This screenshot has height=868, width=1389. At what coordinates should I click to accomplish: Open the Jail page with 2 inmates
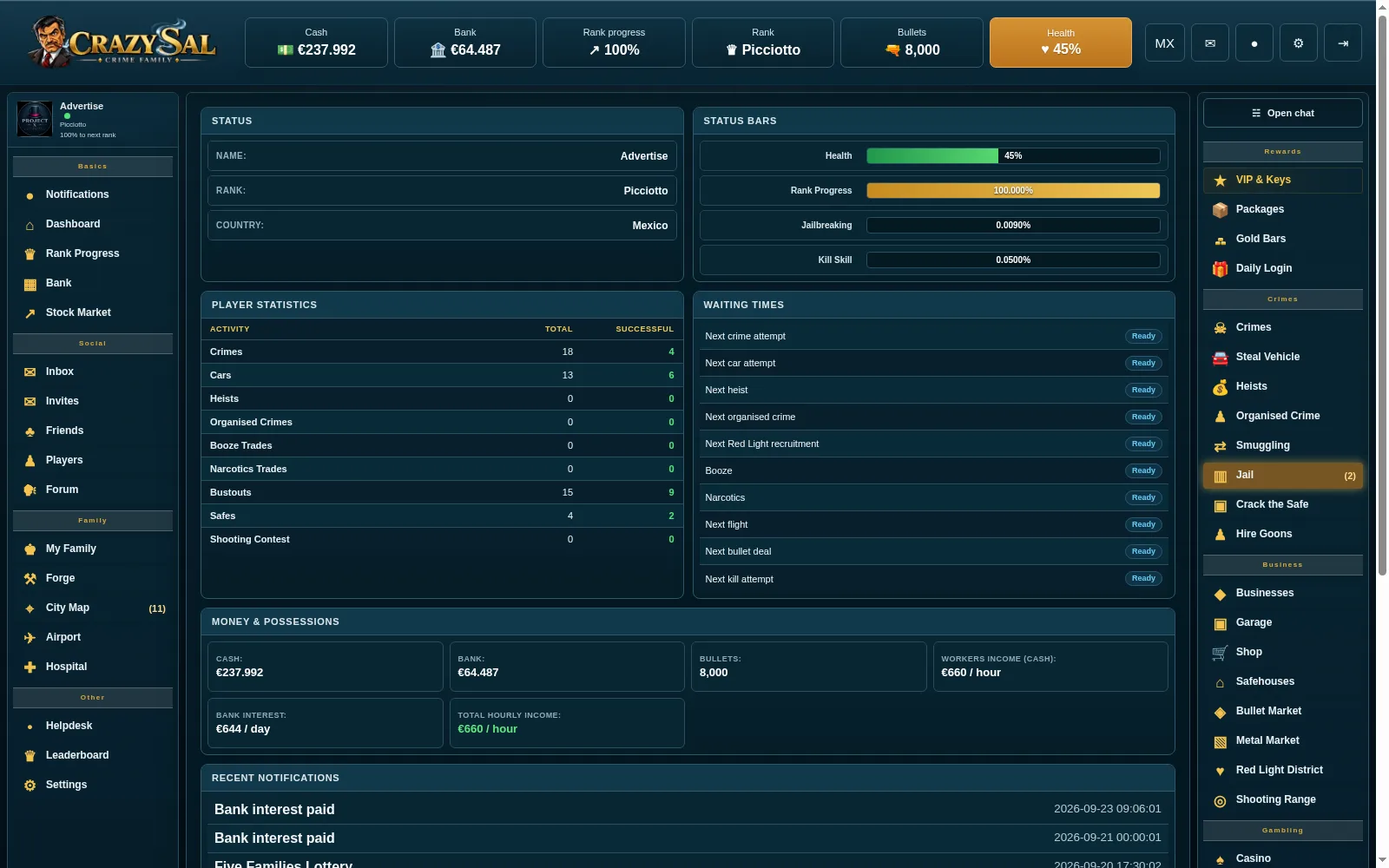1282,475
